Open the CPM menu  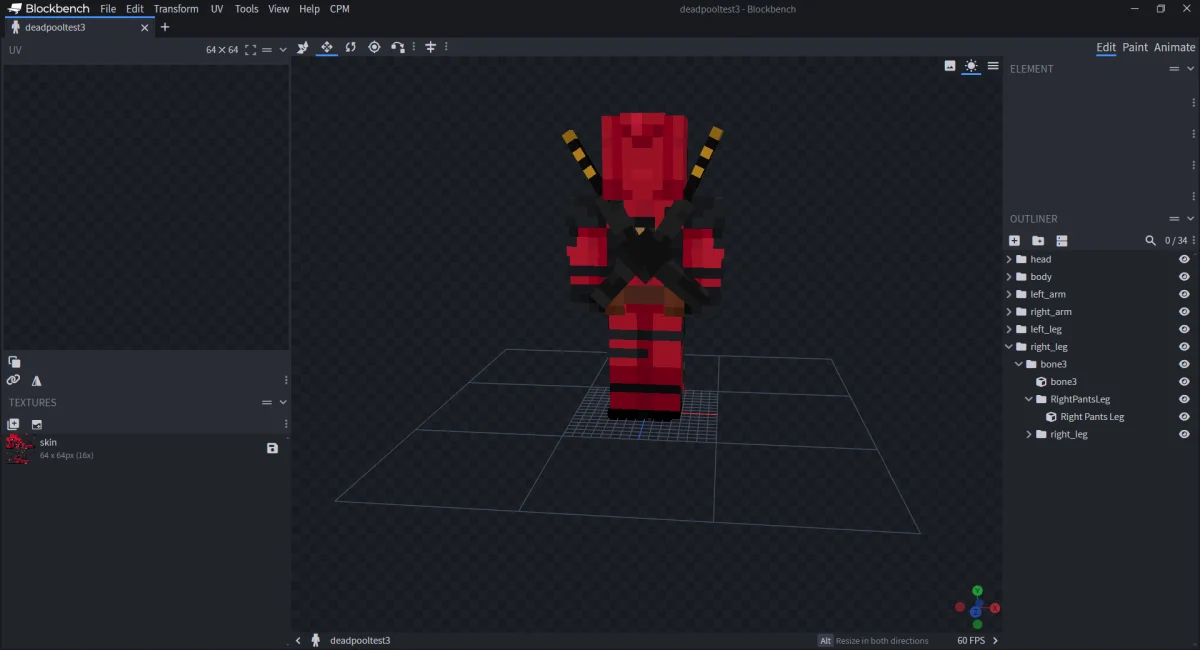340,8
